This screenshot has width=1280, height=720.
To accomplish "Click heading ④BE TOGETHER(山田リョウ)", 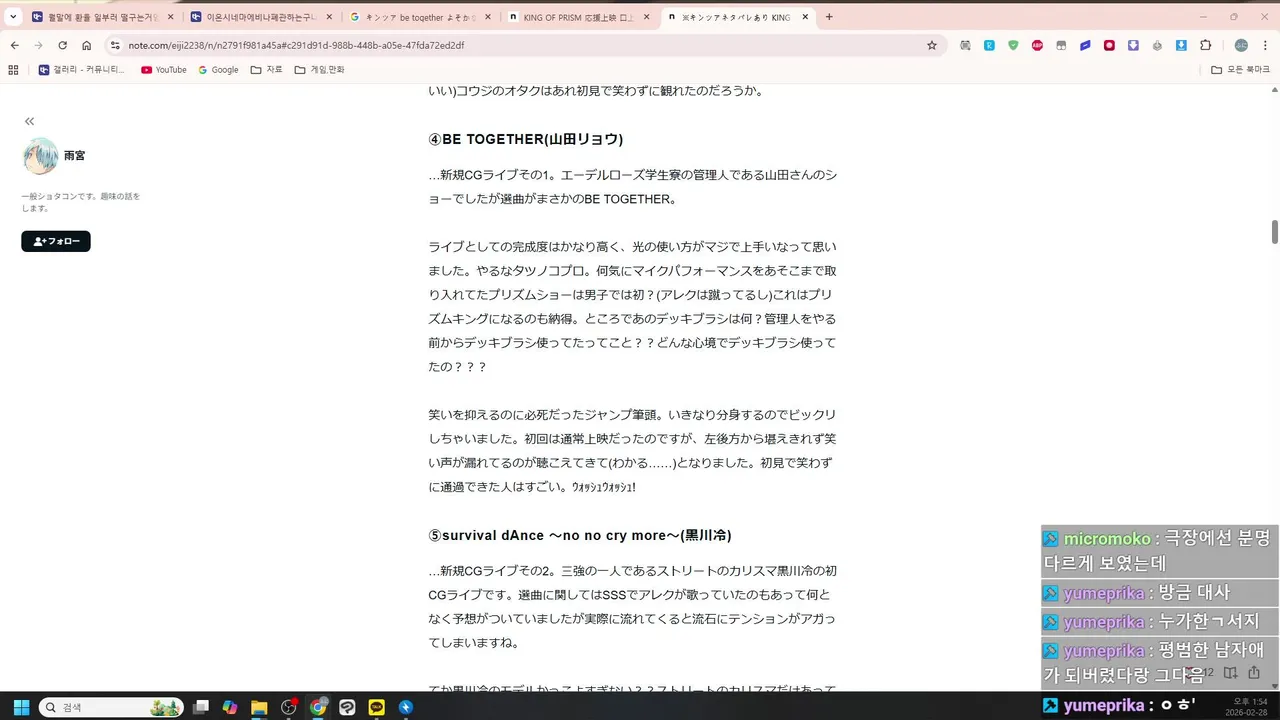I will (x=526, y=139).
